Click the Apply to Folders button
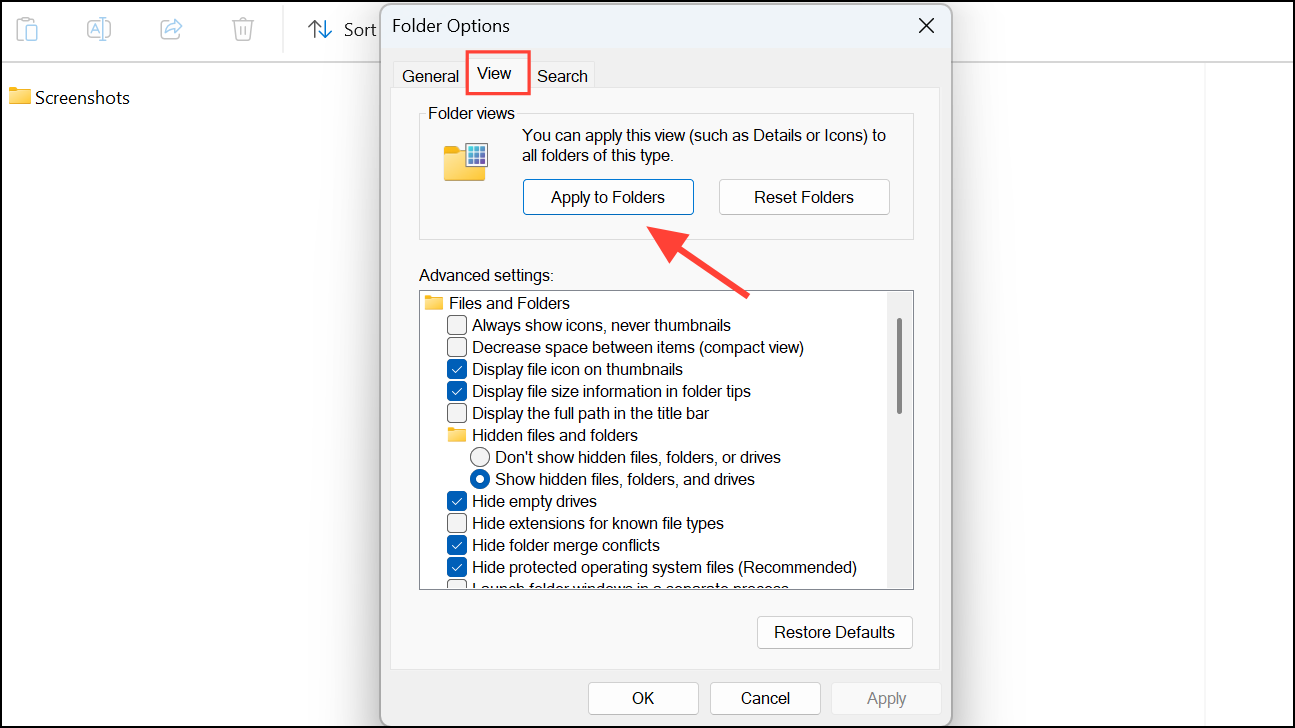 (x=608, y=197)
